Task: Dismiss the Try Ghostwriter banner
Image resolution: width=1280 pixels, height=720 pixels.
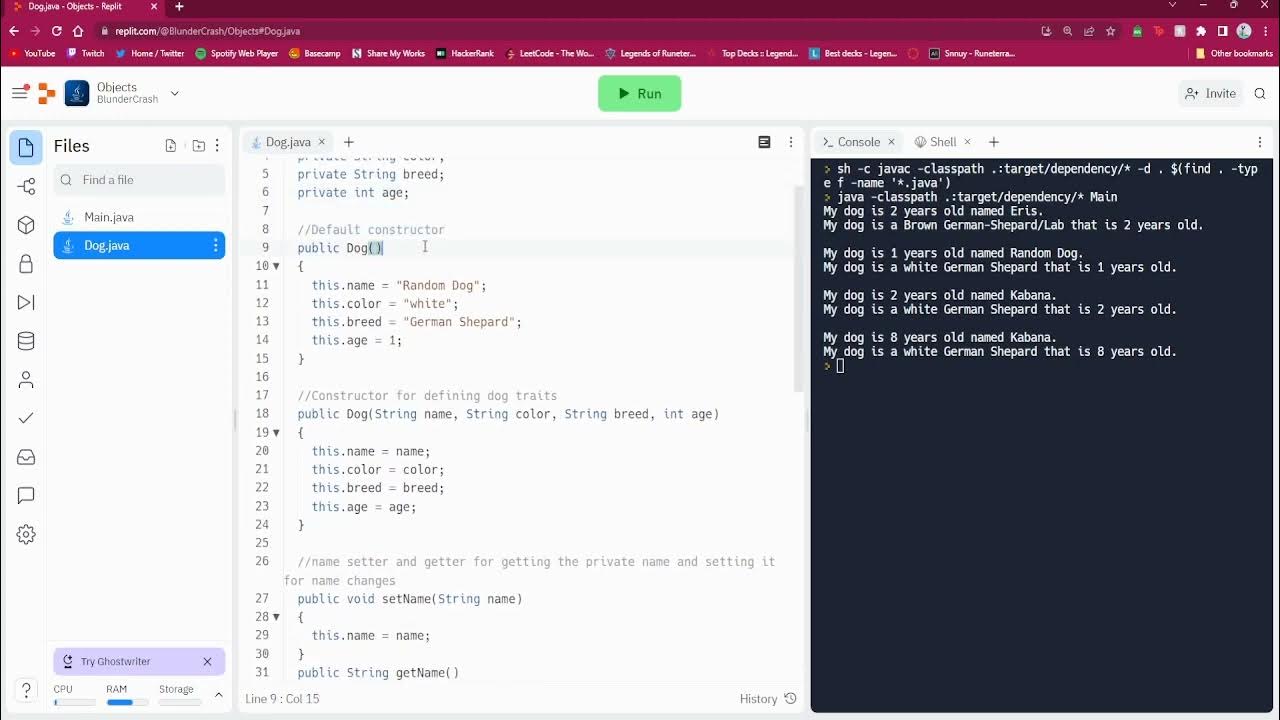Action: point(207,661)
